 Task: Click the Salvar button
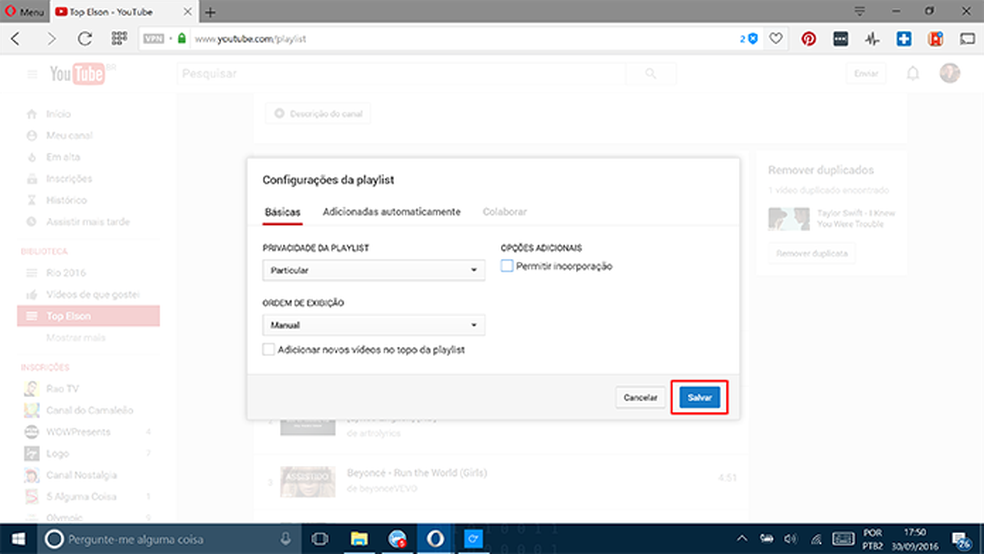point(700,398)
